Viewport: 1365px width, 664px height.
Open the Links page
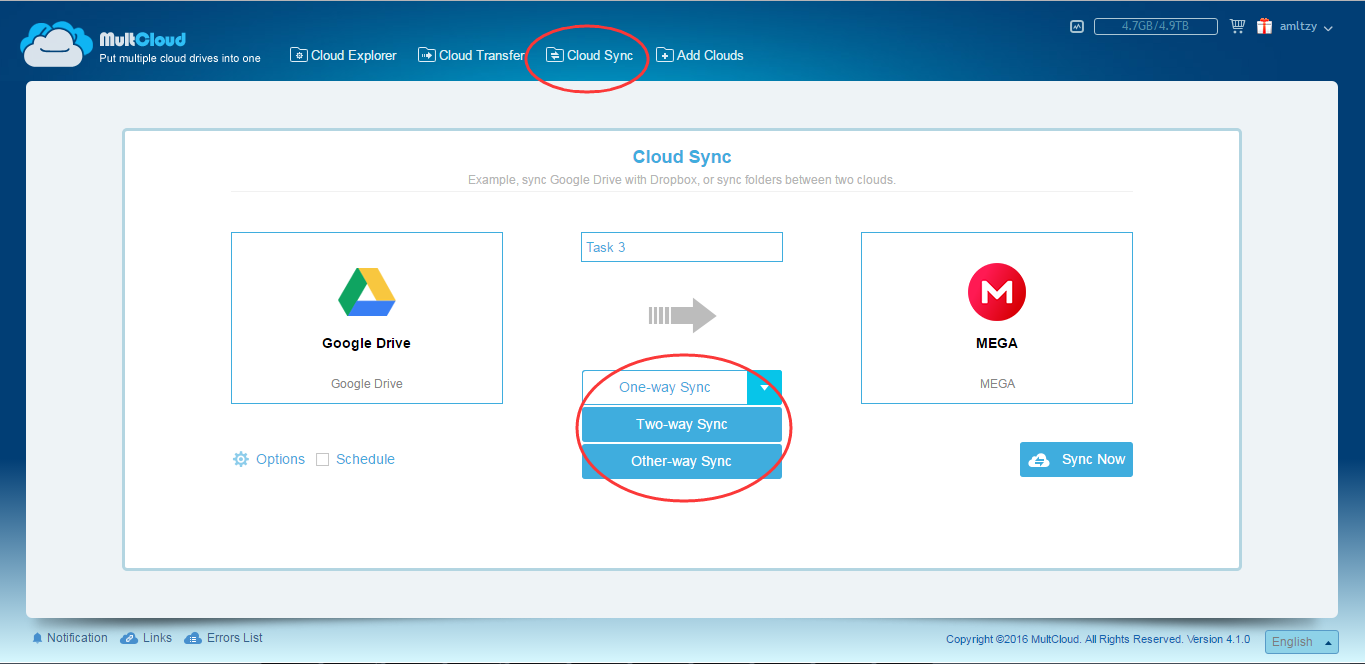click(x=157, y=638)
